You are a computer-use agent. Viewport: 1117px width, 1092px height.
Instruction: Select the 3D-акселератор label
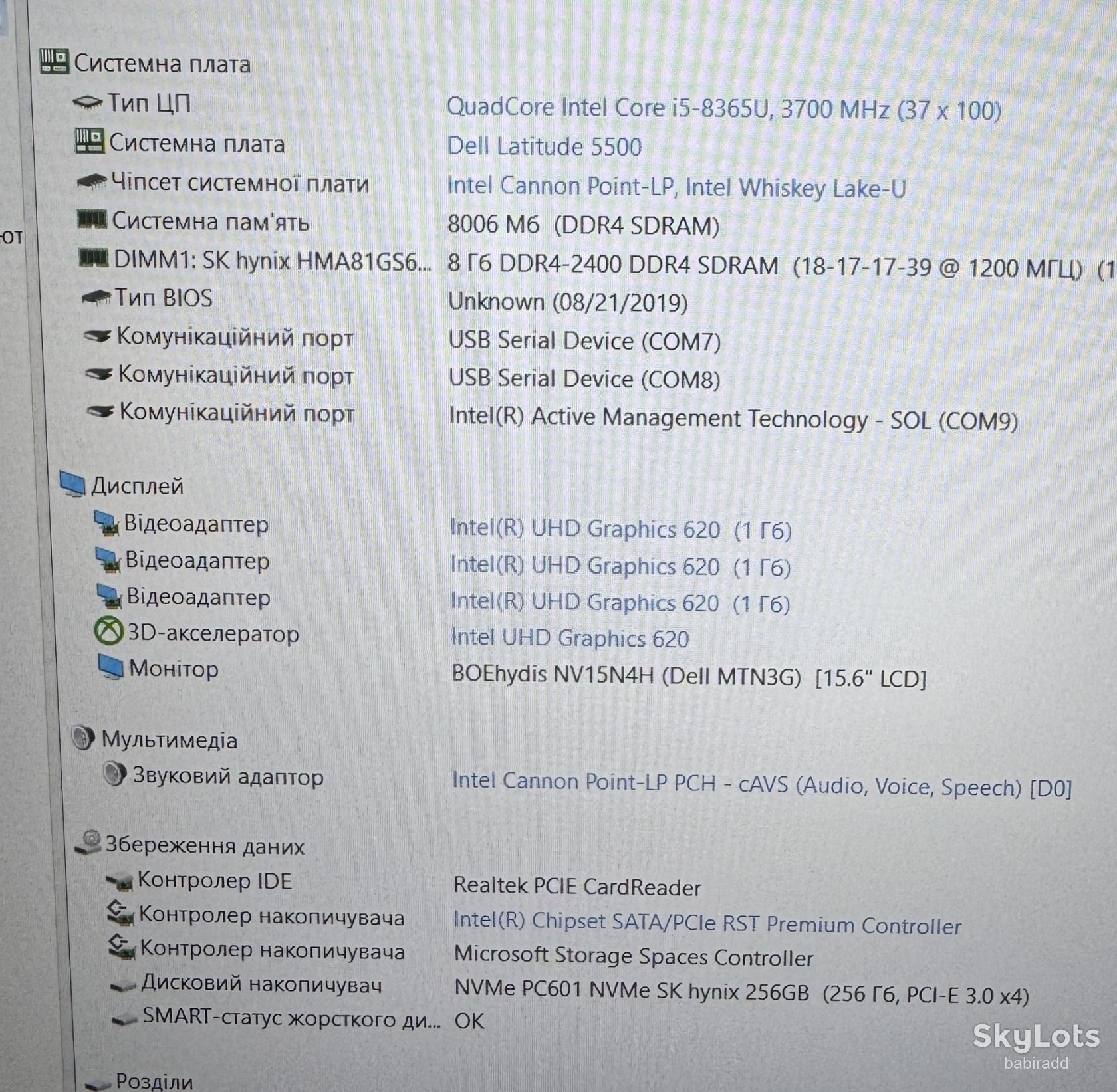pyautogui.click(x=213, y=633)
